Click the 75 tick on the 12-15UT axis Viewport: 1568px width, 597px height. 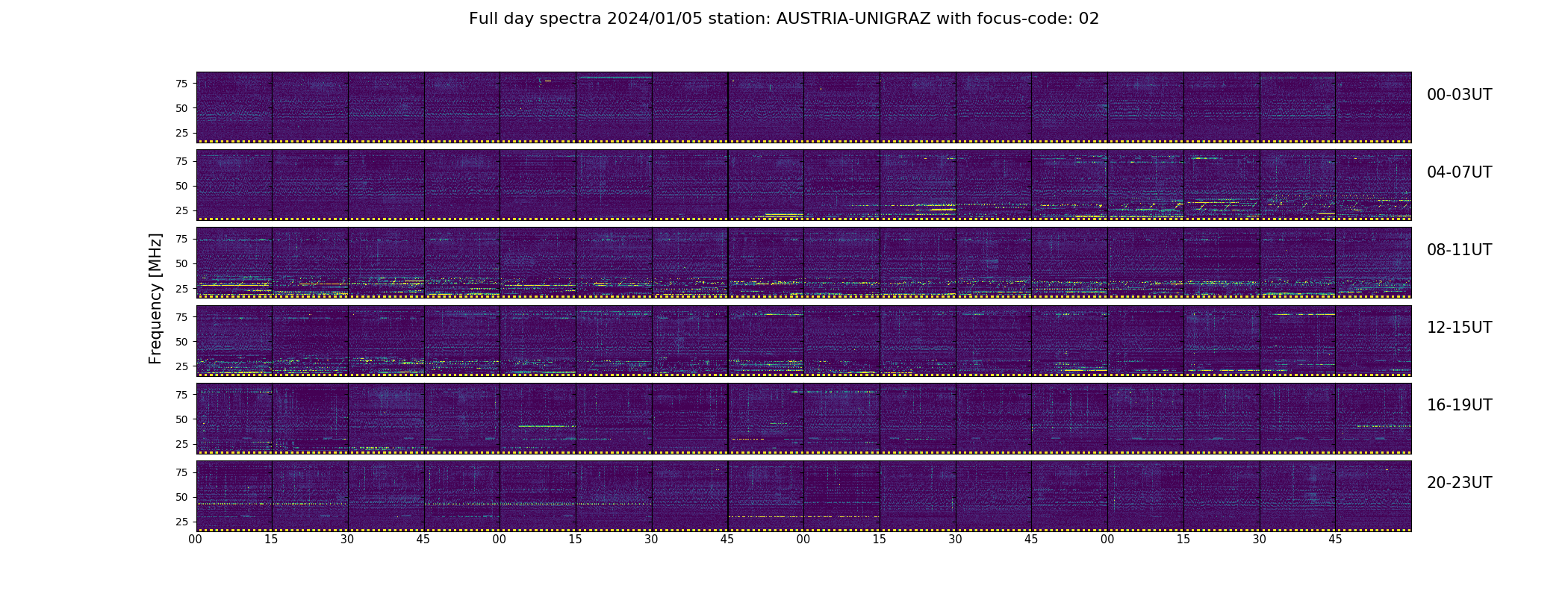click(181, 316)
